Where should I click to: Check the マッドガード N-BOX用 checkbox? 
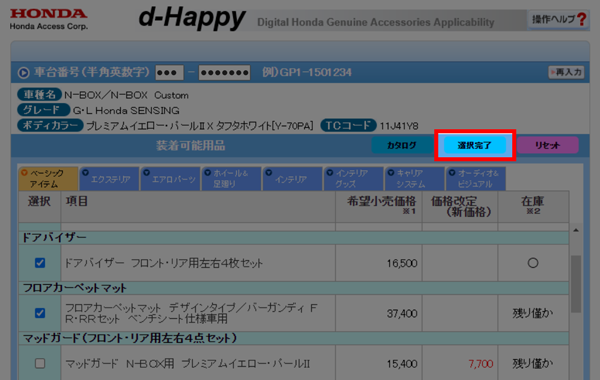[40, 363]
